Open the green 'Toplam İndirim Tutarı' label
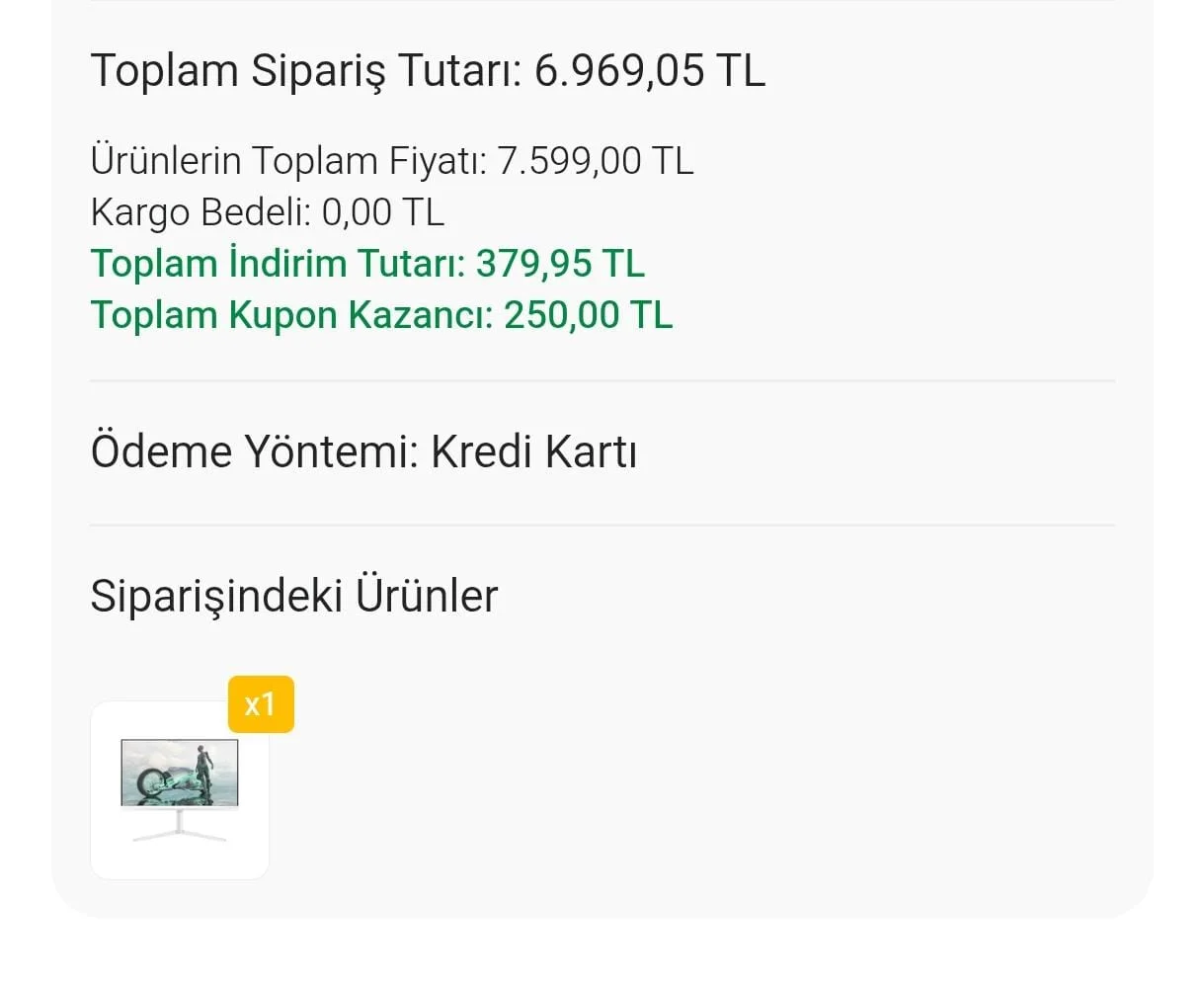 pyautogui.click(x=278, y=264)
